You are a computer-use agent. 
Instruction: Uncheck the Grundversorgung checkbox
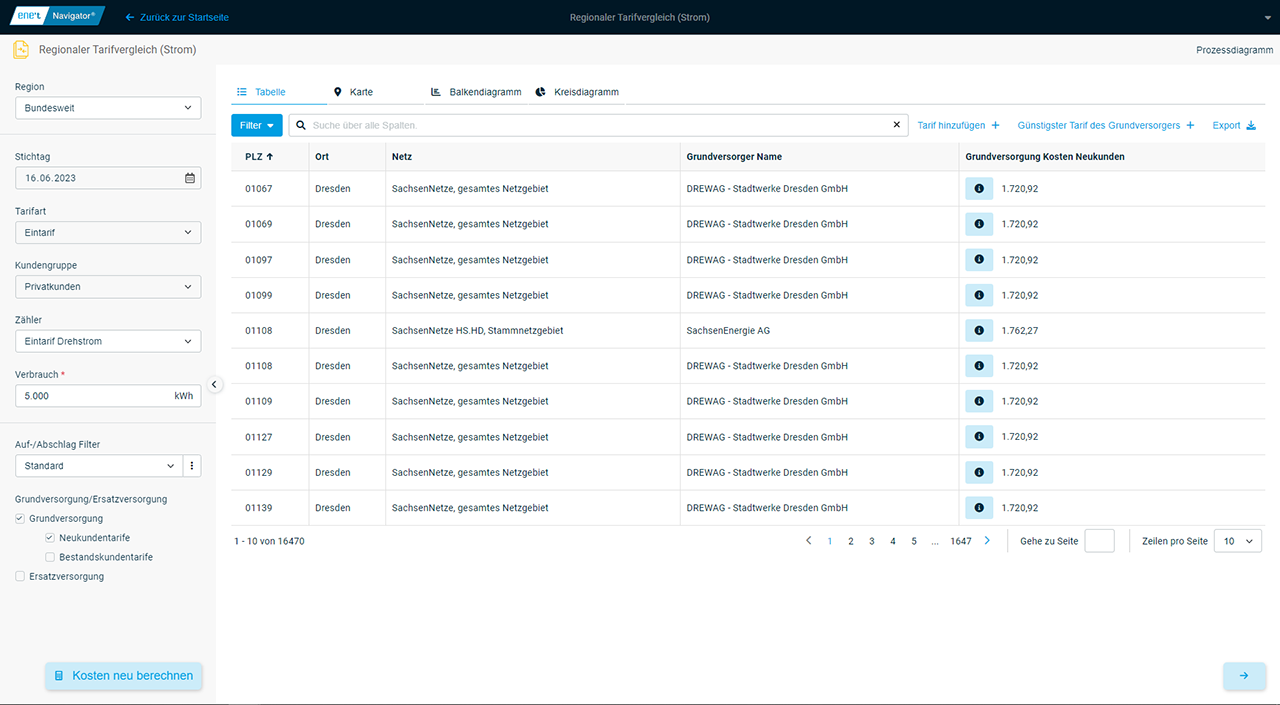(20, 519)
